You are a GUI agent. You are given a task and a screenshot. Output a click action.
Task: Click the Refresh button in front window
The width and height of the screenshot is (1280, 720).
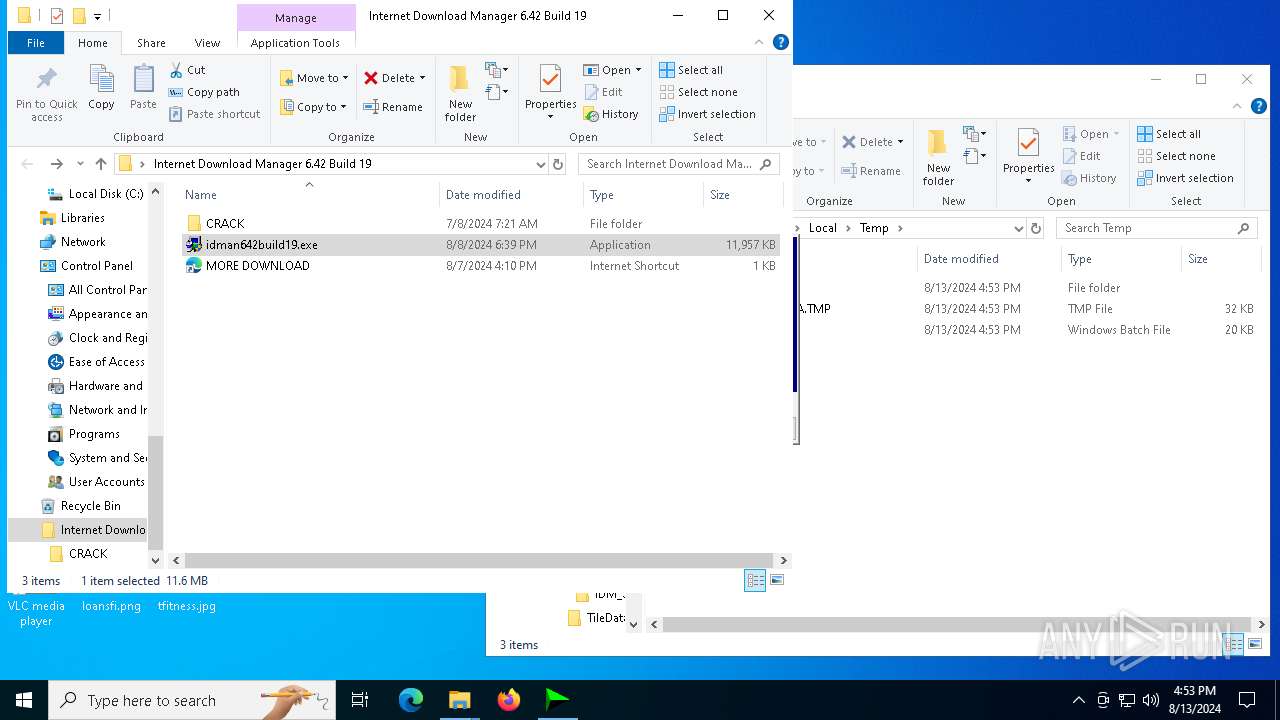[x=558, y=164]
